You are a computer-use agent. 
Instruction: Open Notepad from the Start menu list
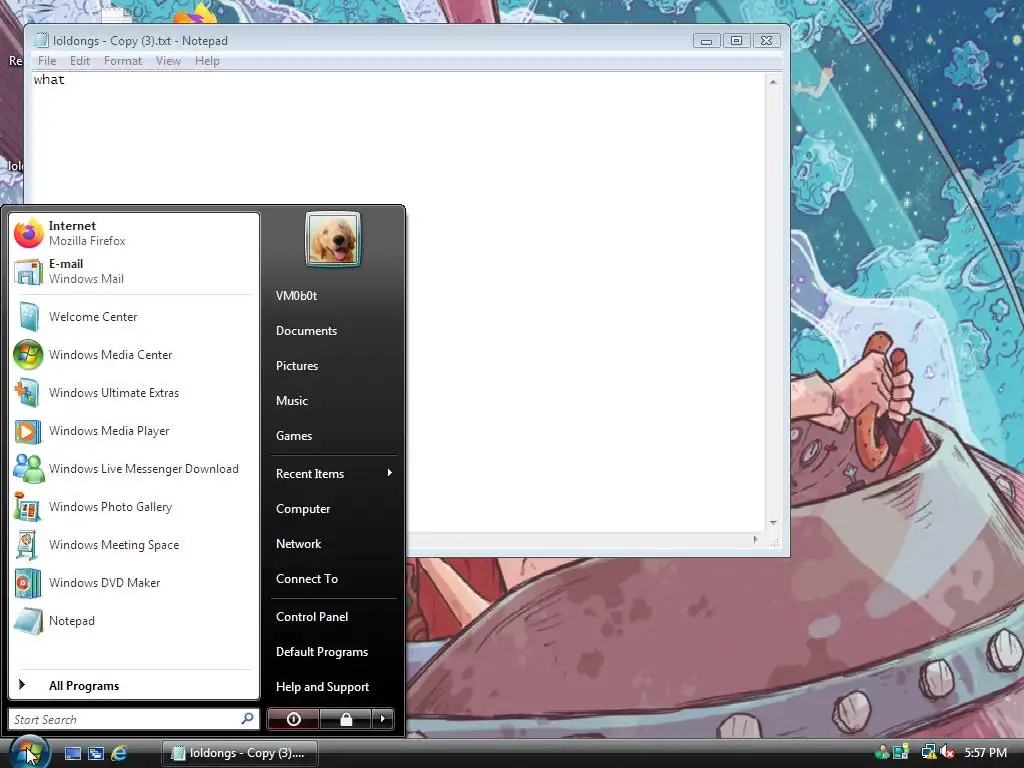tap(133, 620)
